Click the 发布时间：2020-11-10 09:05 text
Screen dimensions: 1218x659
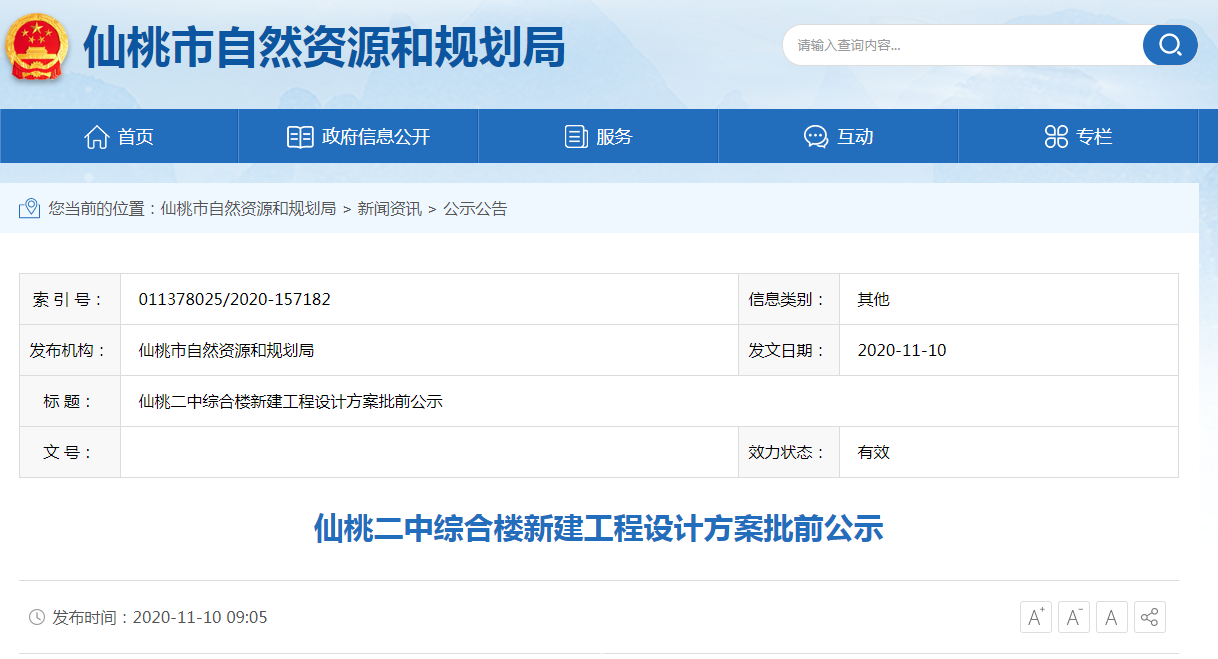point(160,617)
